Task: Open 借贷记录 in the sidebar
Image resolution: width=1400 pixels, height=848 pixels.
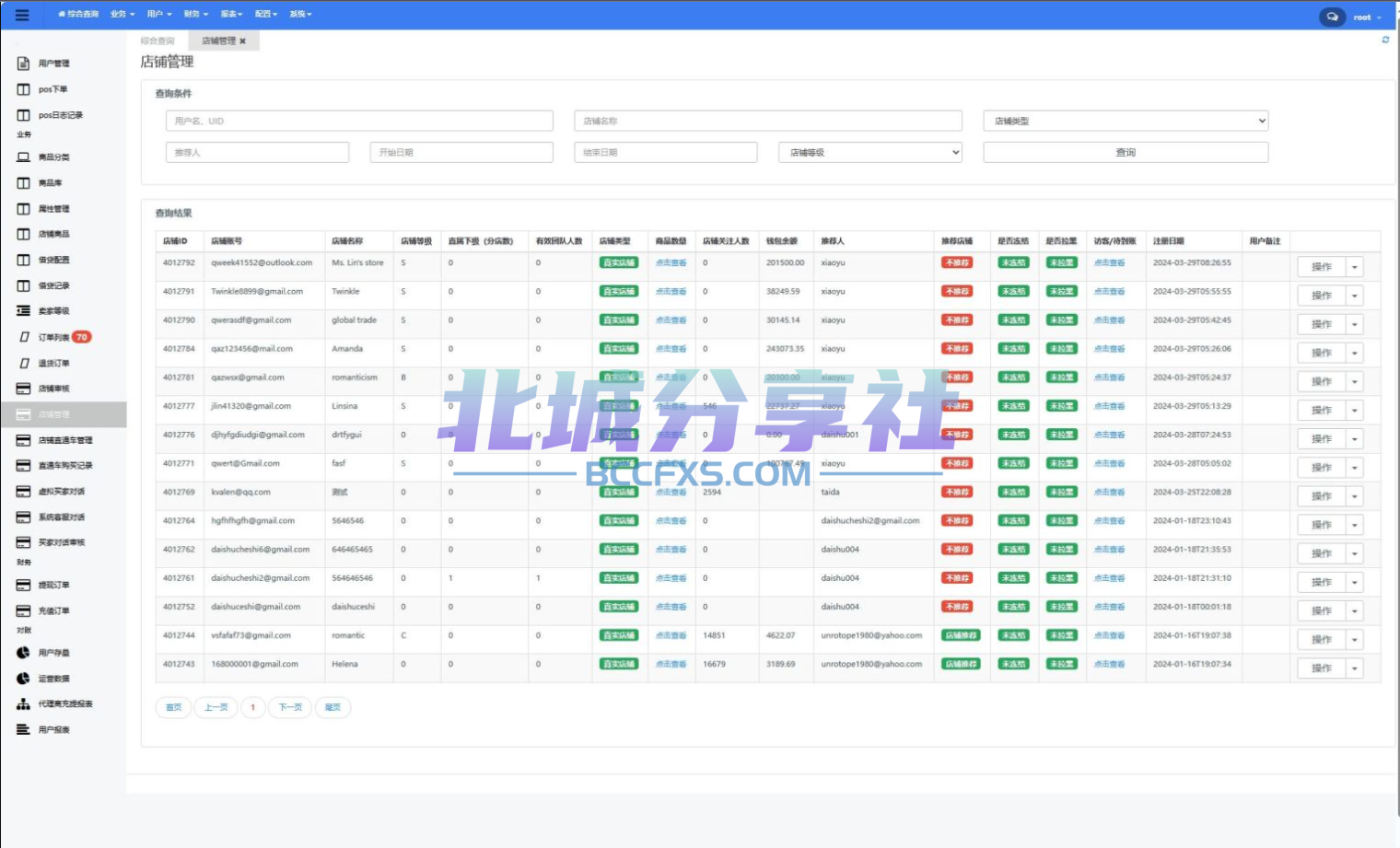Action: [x=53, y=285]
